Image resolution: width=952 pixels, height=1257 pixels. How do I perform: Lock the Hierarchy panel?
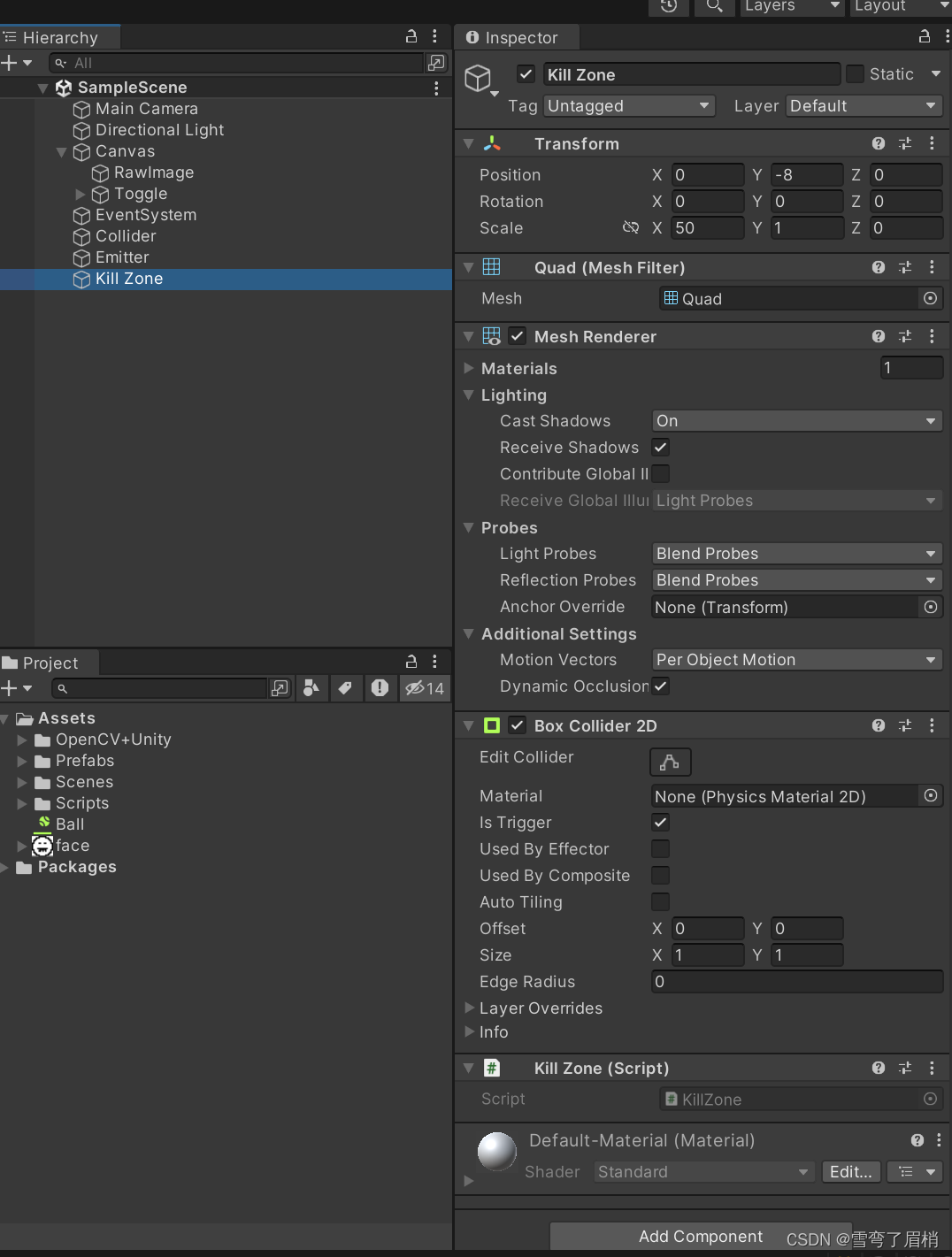click(x=411, y=36)
